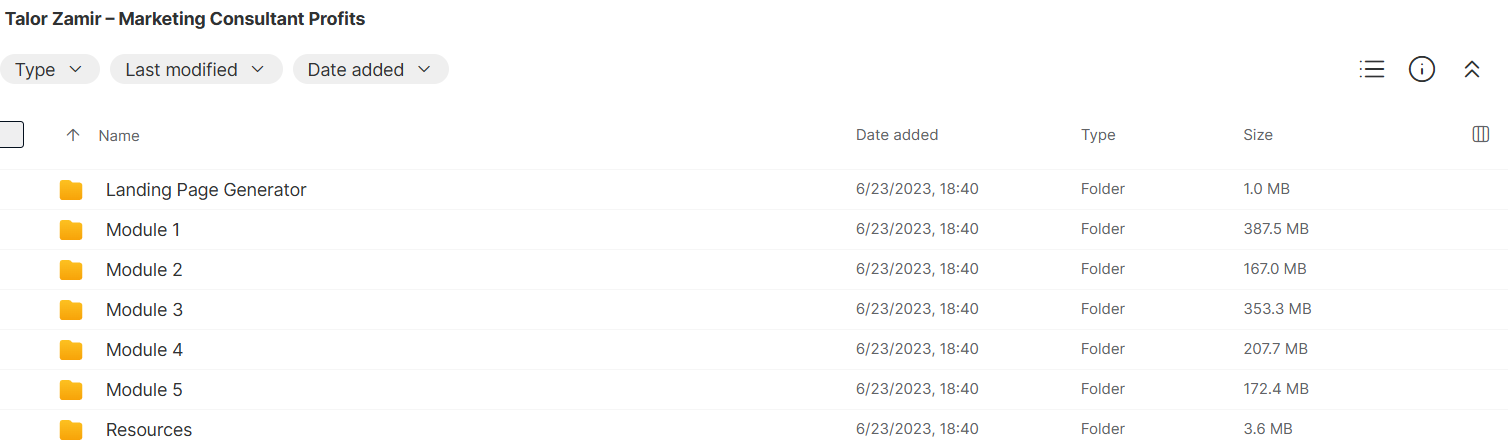Open the Module 2 folder
The image size is (1508, 448).
pos(144,270)
